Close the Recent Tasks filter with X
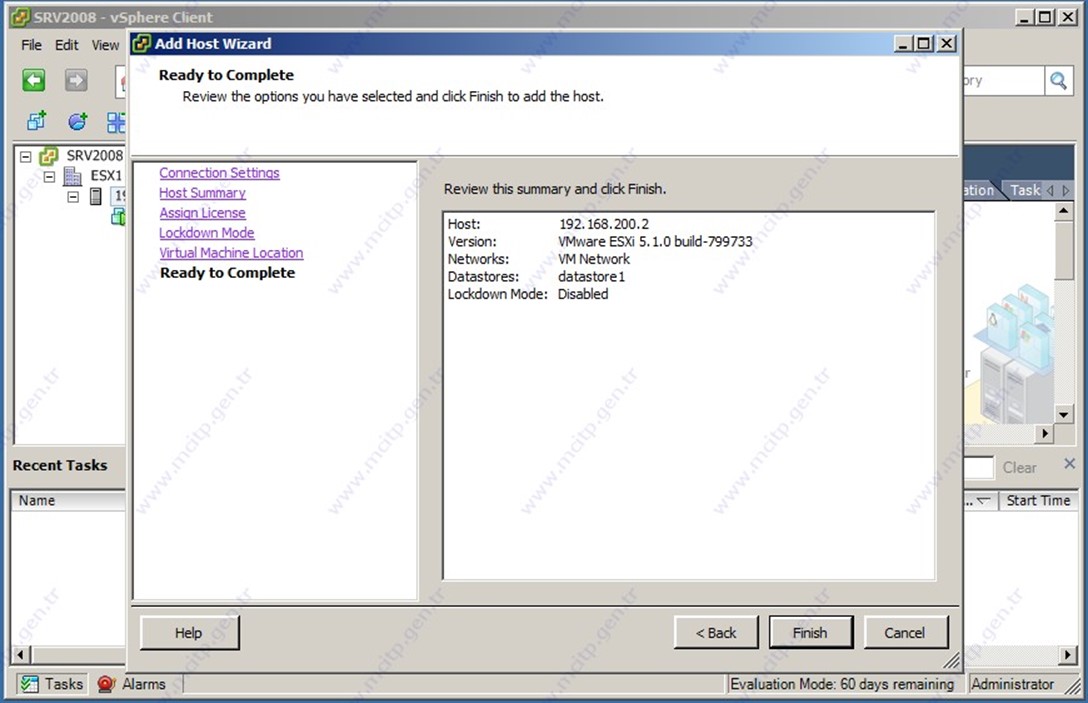 point(1069,464)
